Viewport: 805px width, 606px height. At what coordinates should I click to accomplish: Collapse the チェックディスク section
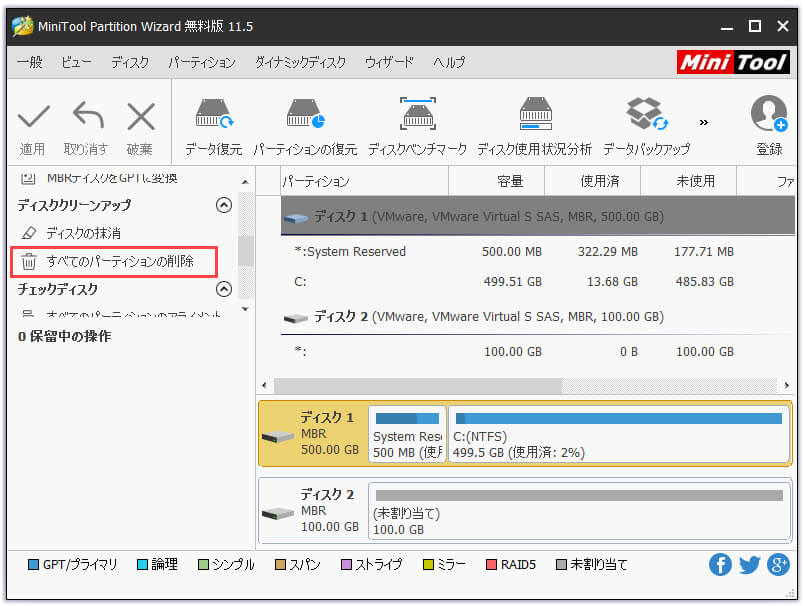pyautogui.click(x=224, y=289)
